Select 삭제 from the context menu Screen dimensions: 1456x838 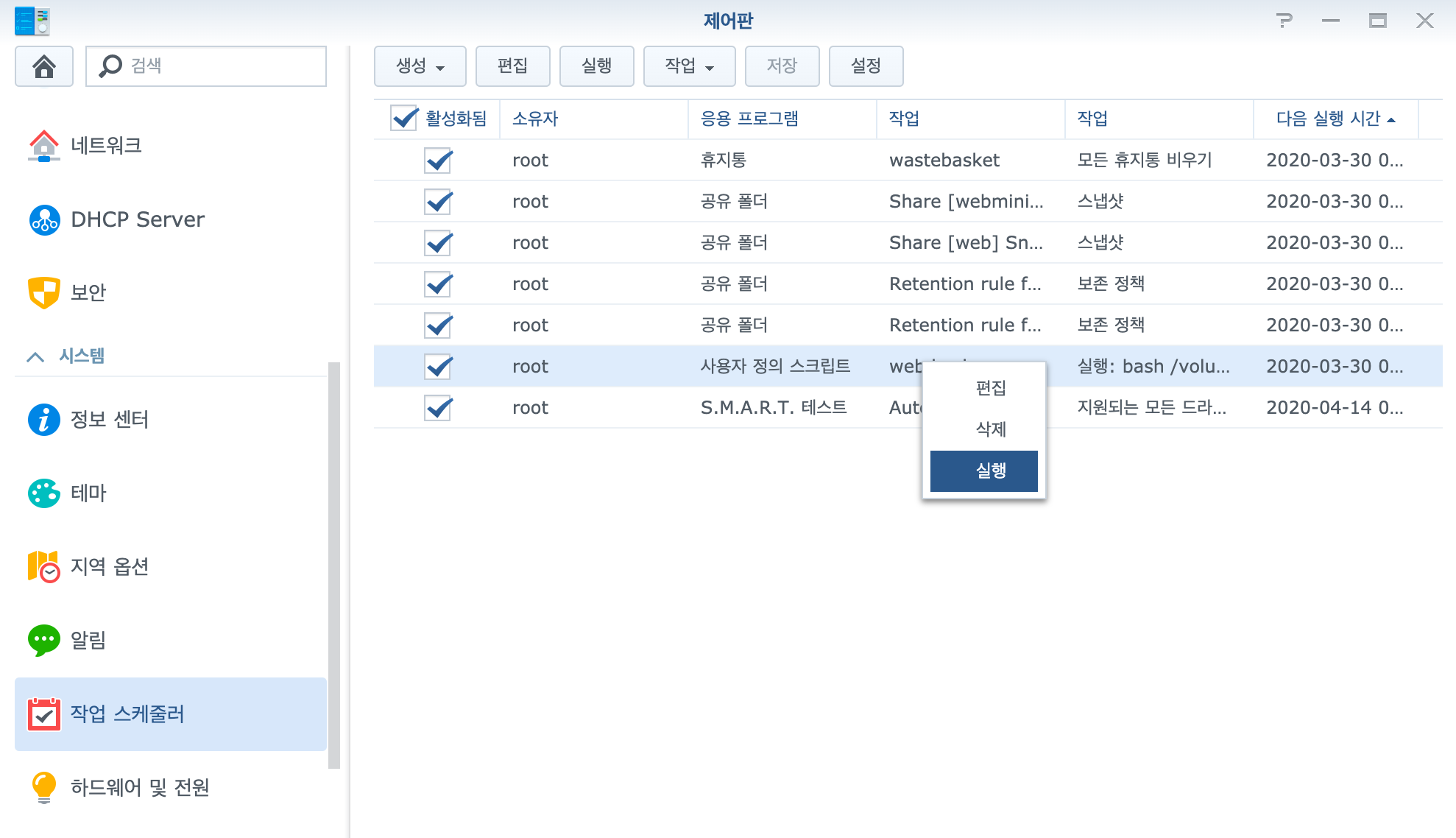point(983,429)
